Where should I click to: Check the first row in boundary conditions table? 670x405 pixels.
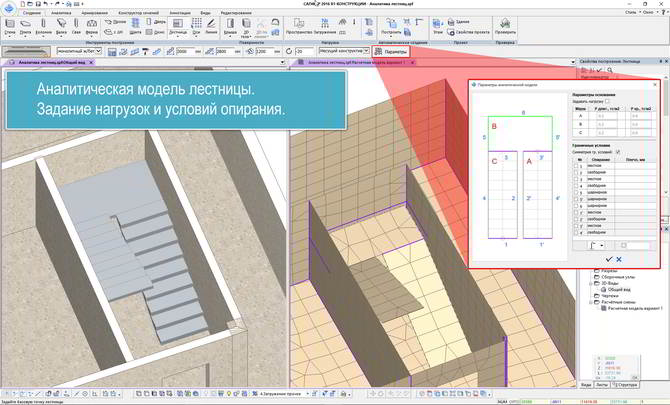tap(576, 165)
